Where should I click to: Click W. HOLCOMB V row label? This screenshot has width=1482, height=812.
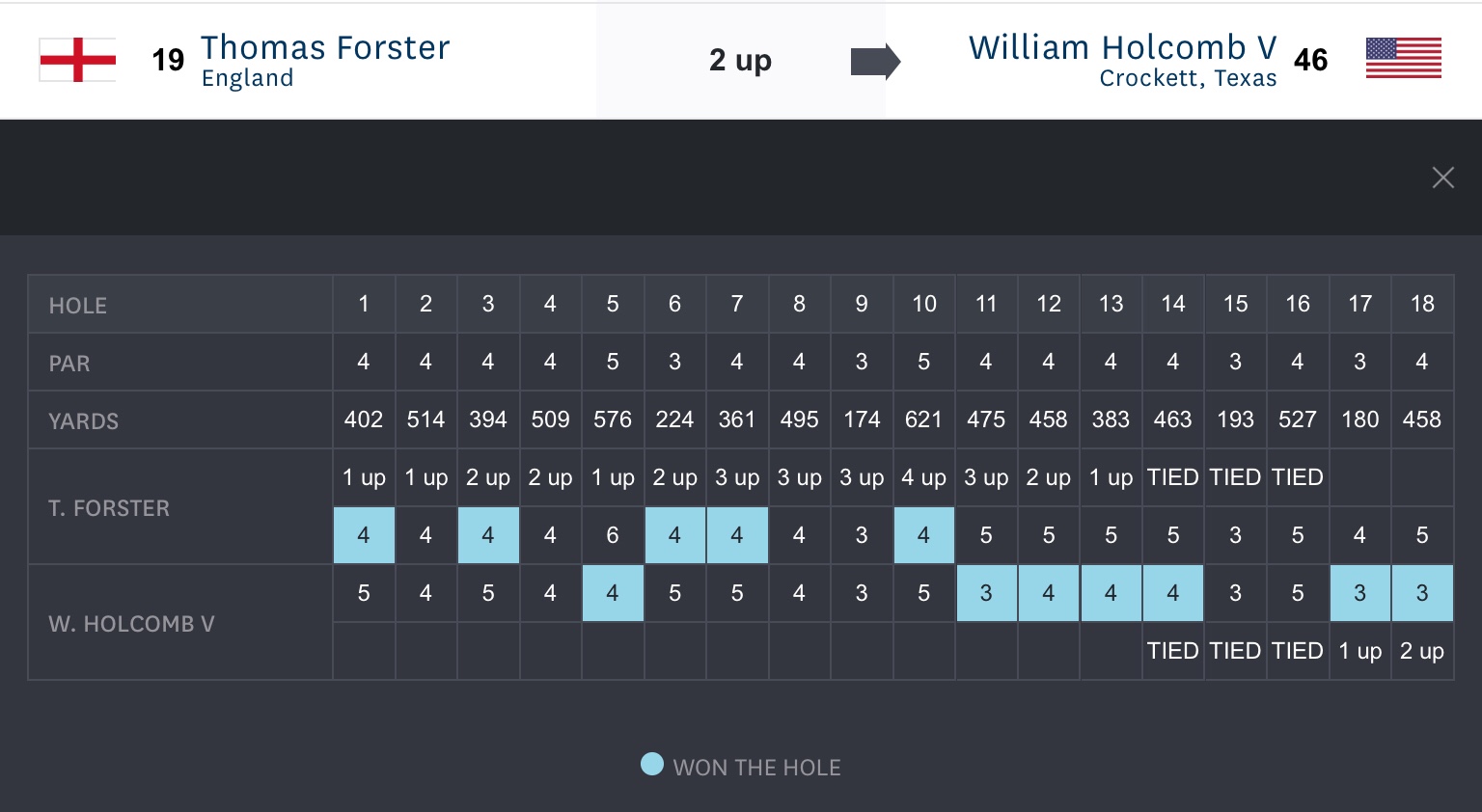(x=131, y=624)
